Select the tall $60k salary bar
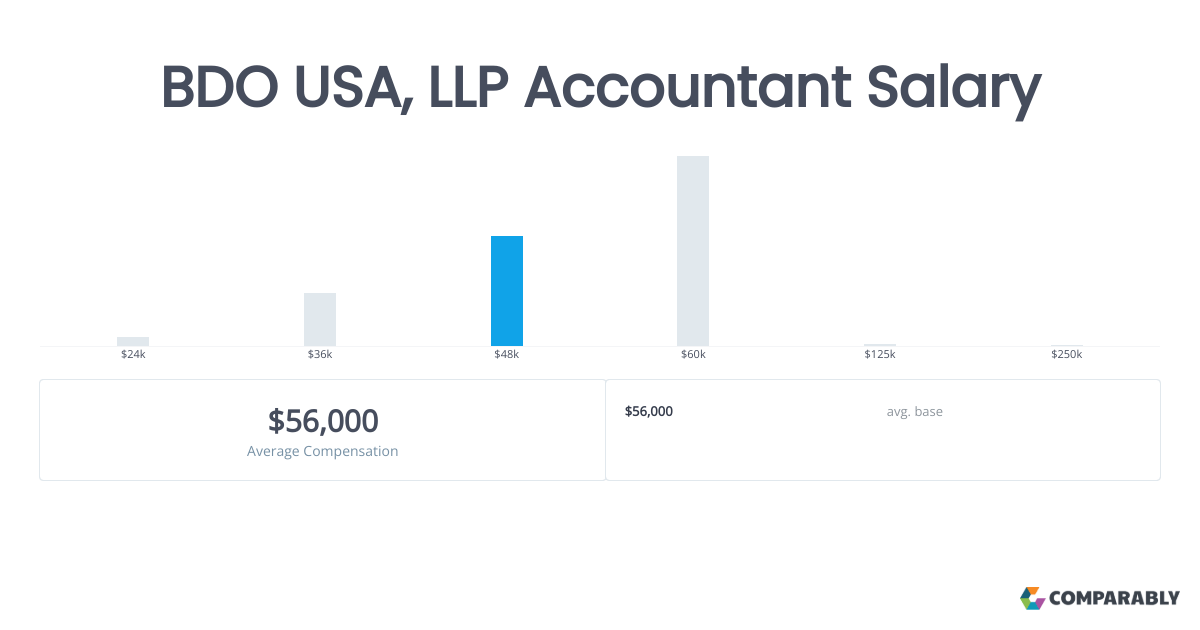Screen dimensions: 1200x630 pyautogui.click(x=693, y=251)
